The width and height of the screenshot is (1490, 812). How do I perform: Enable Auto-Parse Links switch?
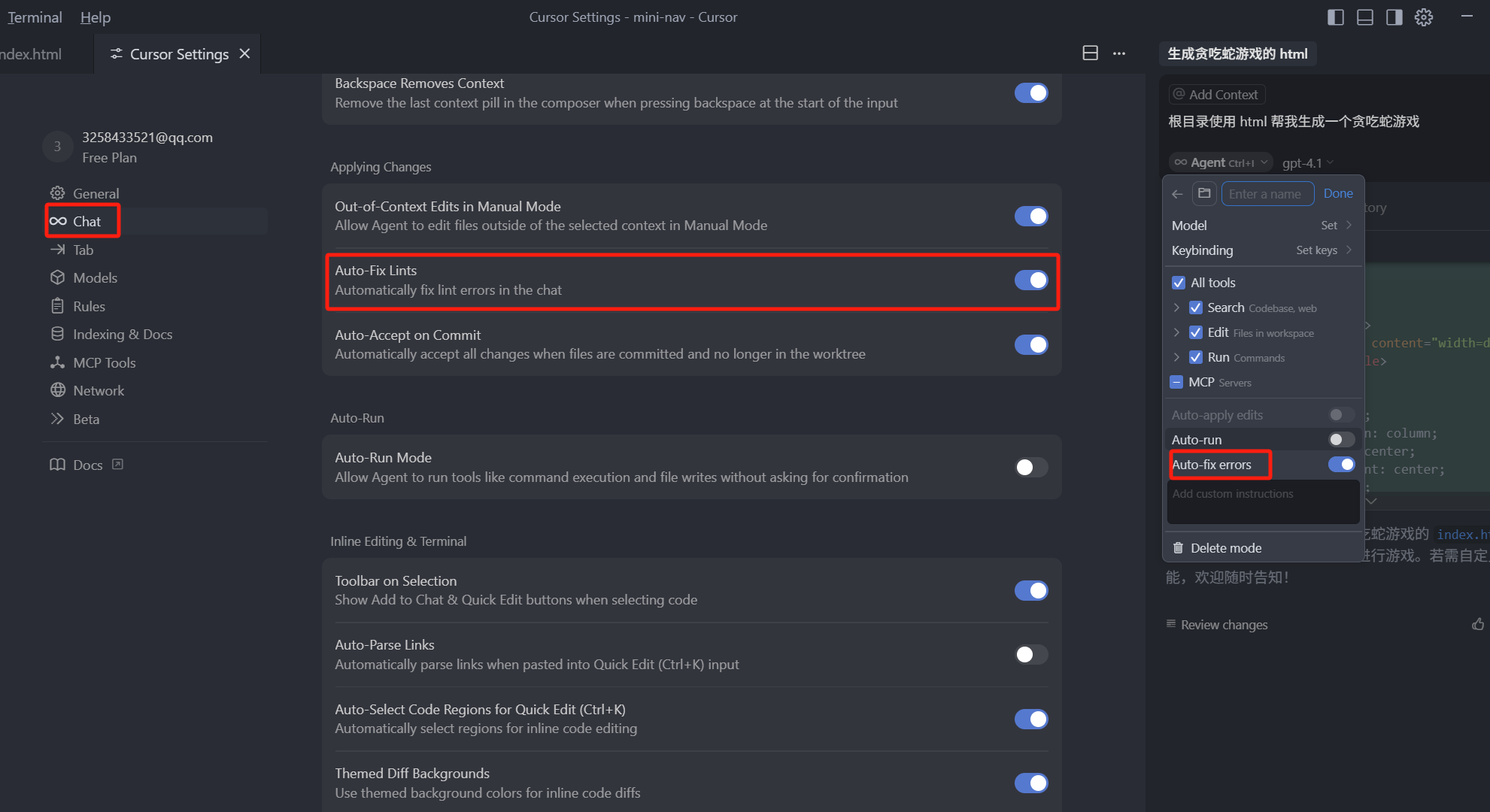1031,654
